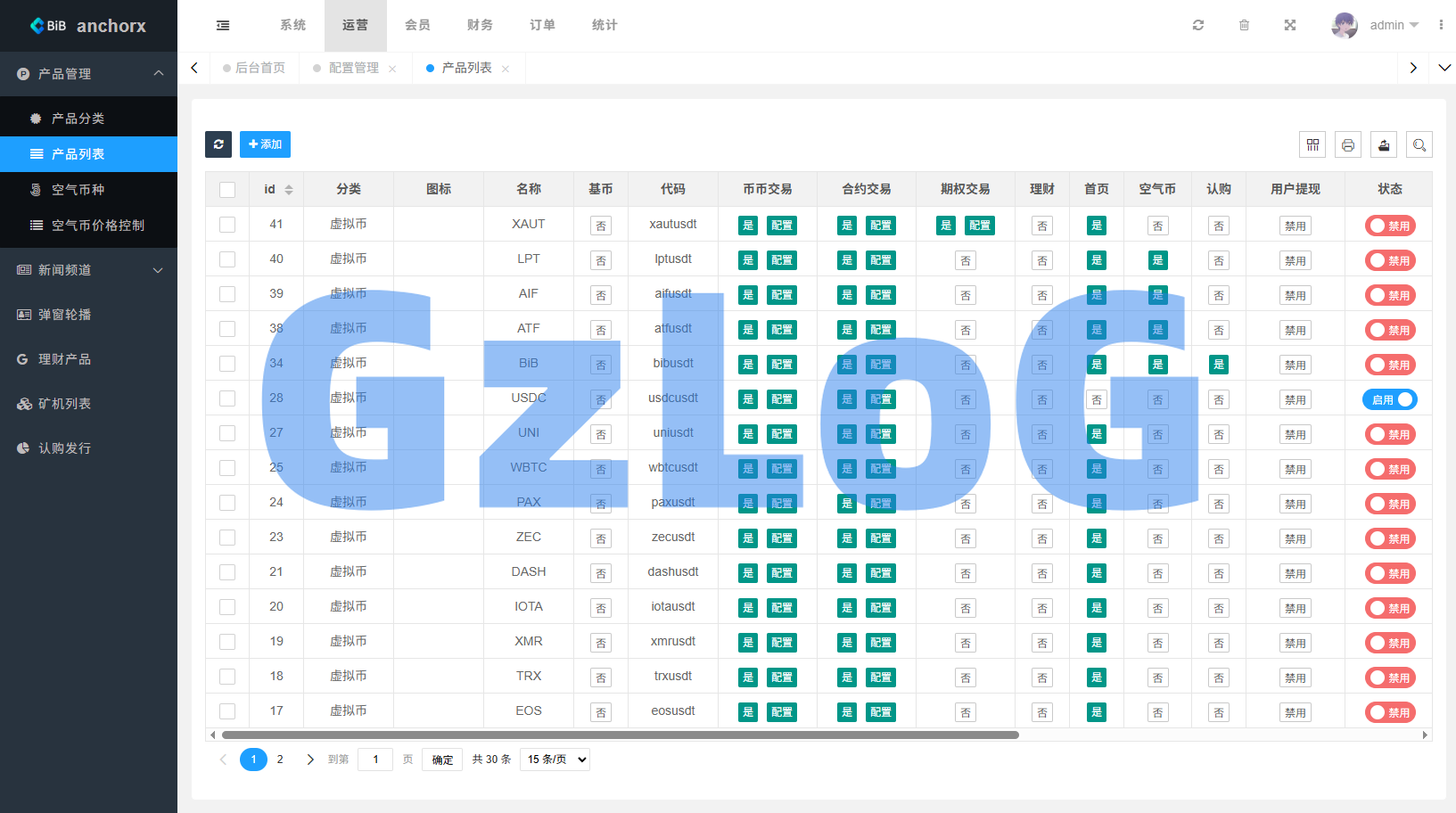Viewport: 1456px width, 813px height.
Task: Click the refresh icon in top header
Action: coord(1198,25)
